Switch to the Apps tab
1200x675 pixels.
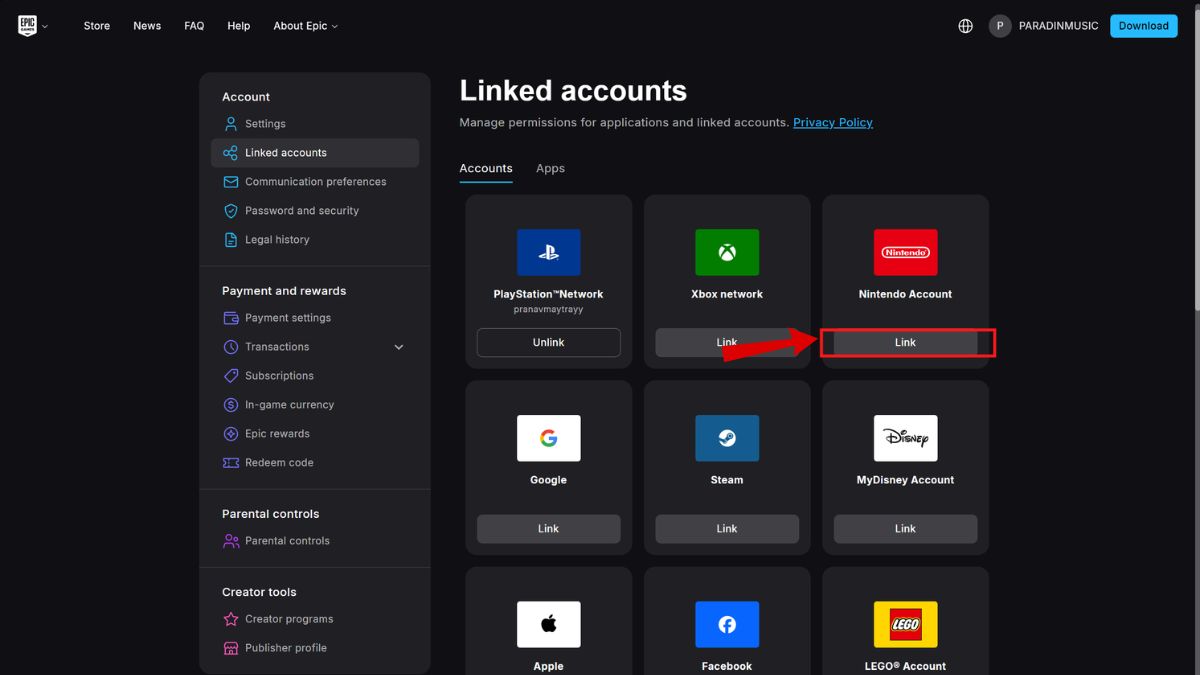tap(550, 168)
